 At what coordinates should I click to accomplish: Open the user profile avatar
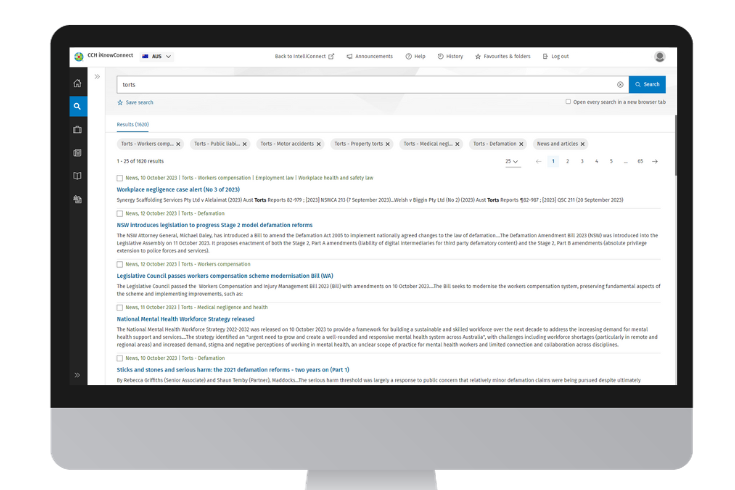pos(660,56)
